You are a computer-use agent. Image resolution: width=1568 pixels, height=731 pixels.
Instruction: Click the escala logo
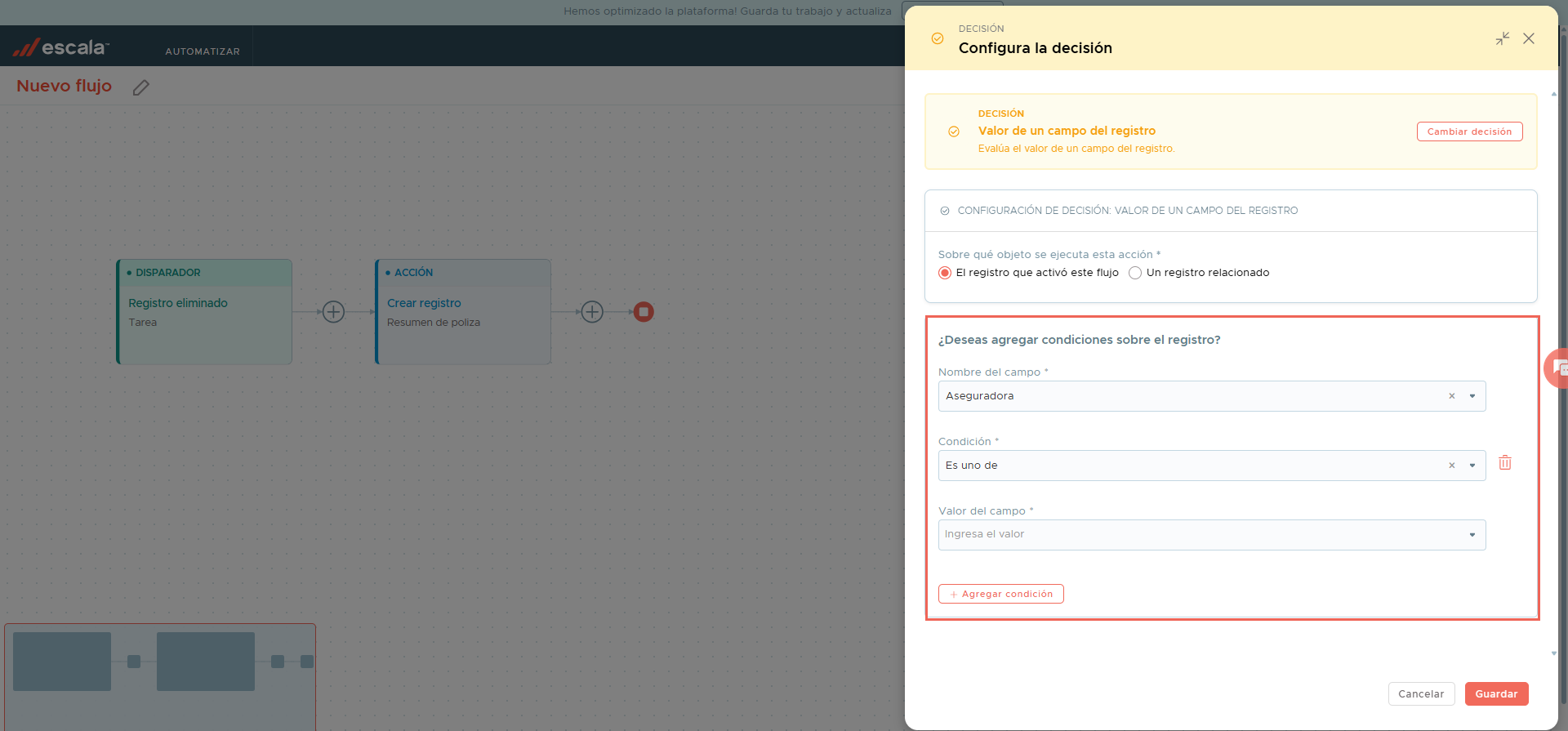tap(61, 47)
